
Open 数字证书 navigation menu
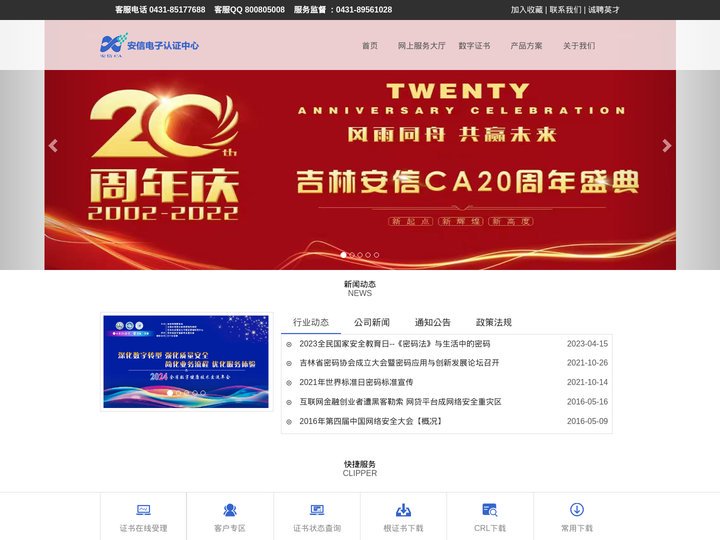pyautogui.click(x=474, y=45)
